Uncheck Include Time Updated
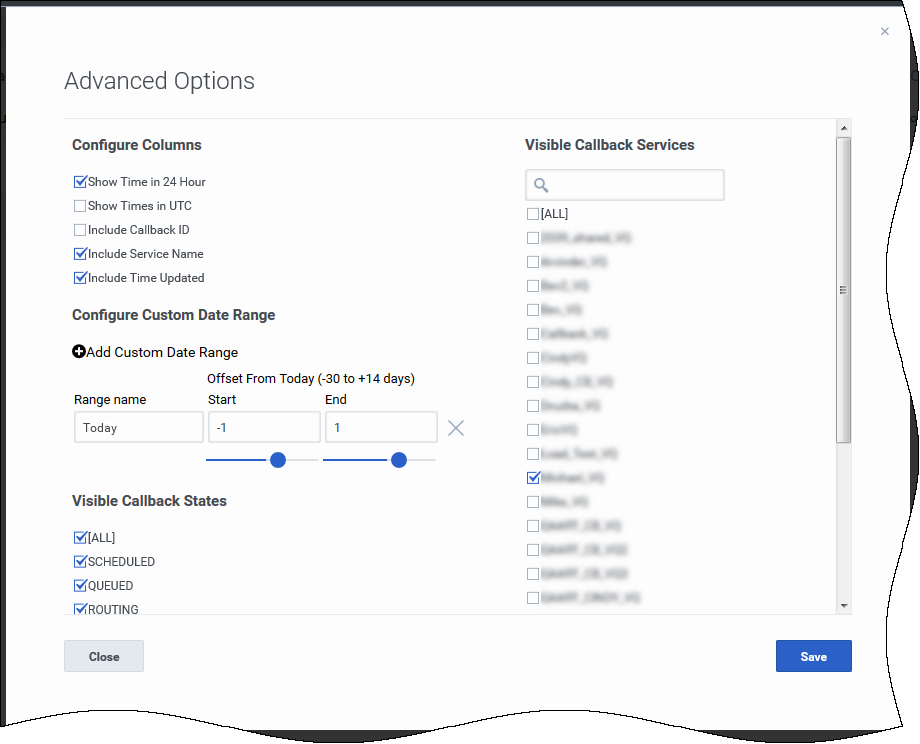This screenshot has height=744, width=920. [80, 278]
